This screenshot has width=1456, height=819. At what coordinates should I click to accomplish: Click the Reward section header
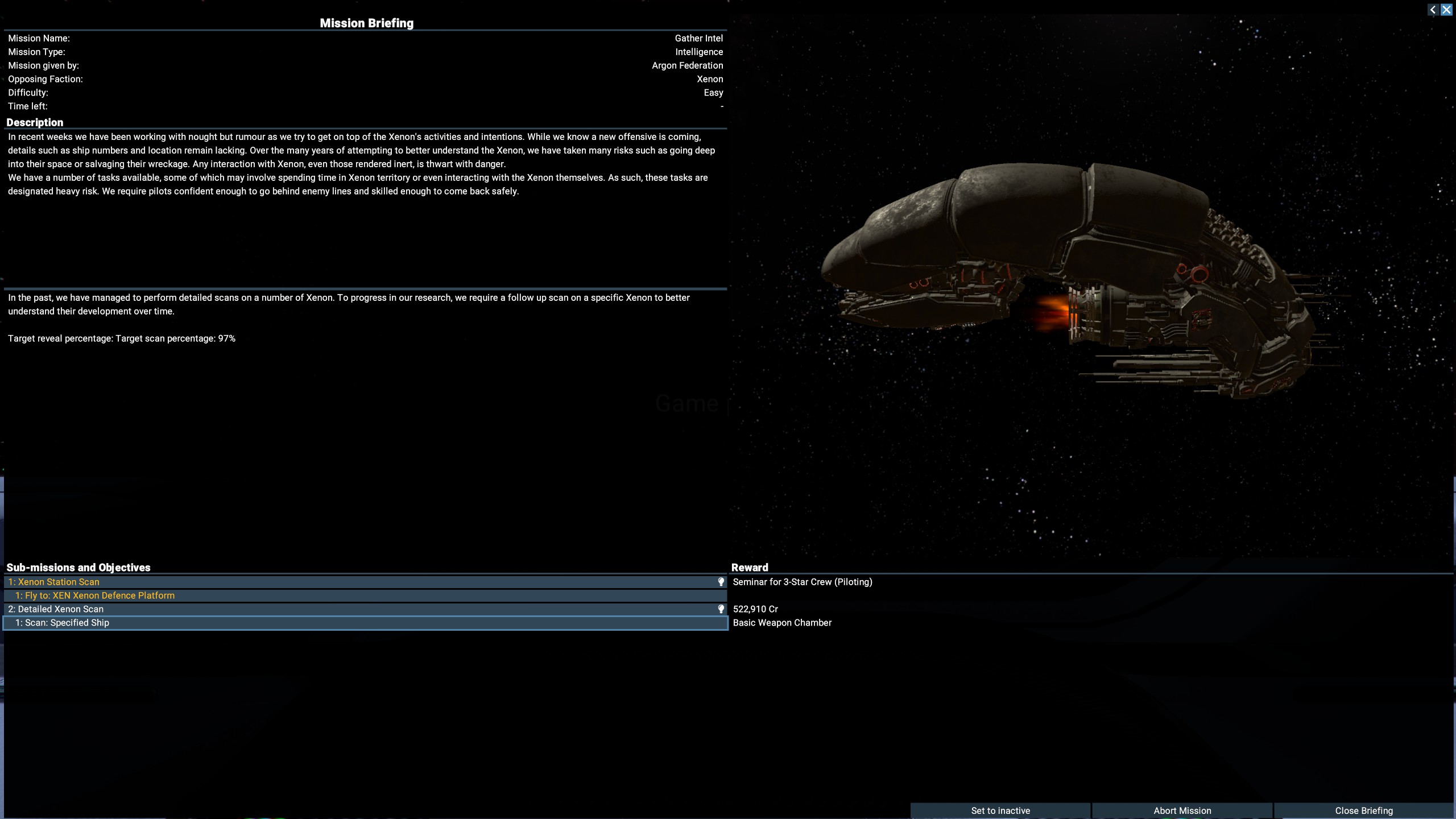[750, 568]
